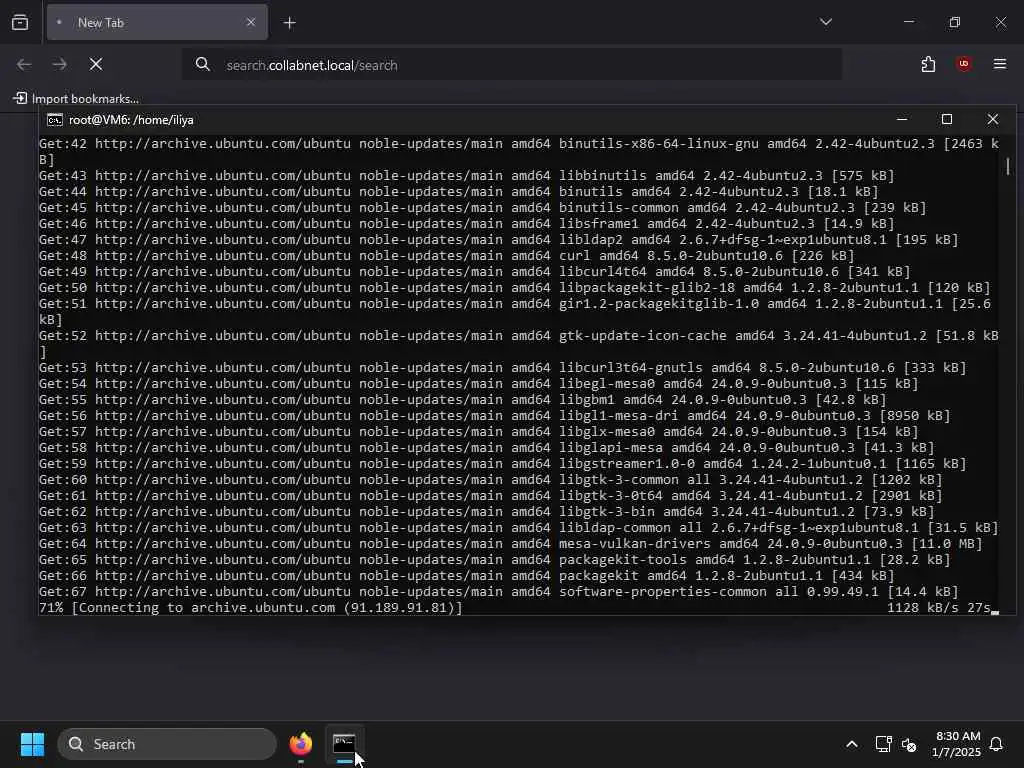Close the New Tab tab
Screen dimensions: 1024x768
(x=251, y=22)
